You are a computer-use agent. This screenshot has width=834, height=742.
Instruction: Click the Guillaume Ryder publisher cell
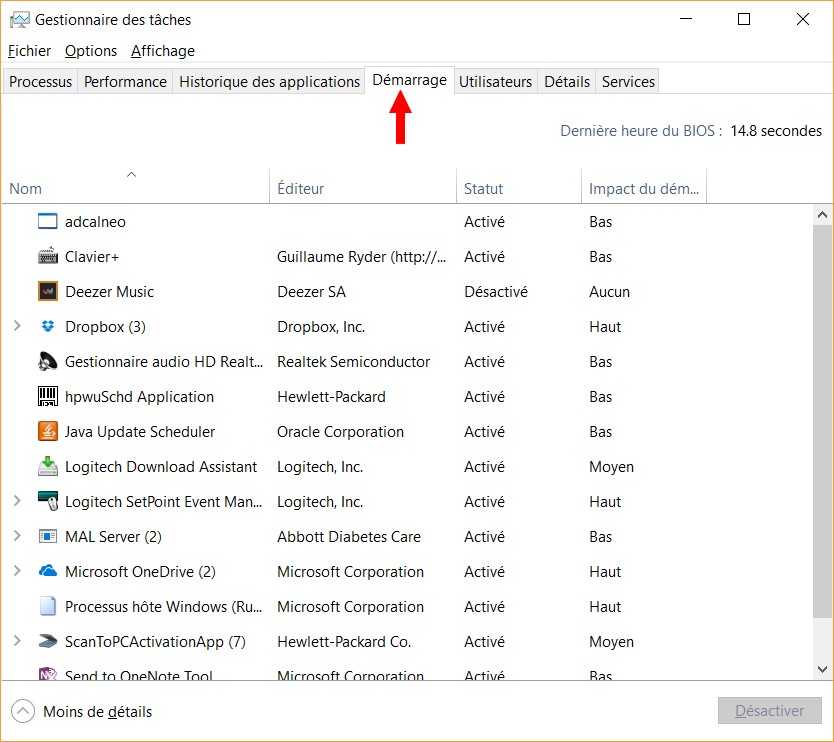point(361,256)
